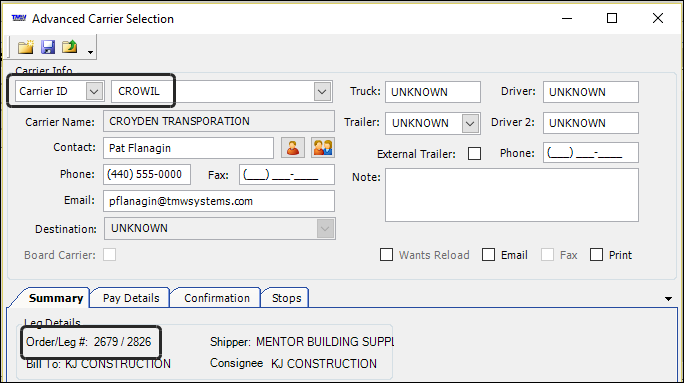The width and height of the screenshot is (684, 383).
Task: Toggle the Wants Reload checkbox
Action: click(386, 255)
